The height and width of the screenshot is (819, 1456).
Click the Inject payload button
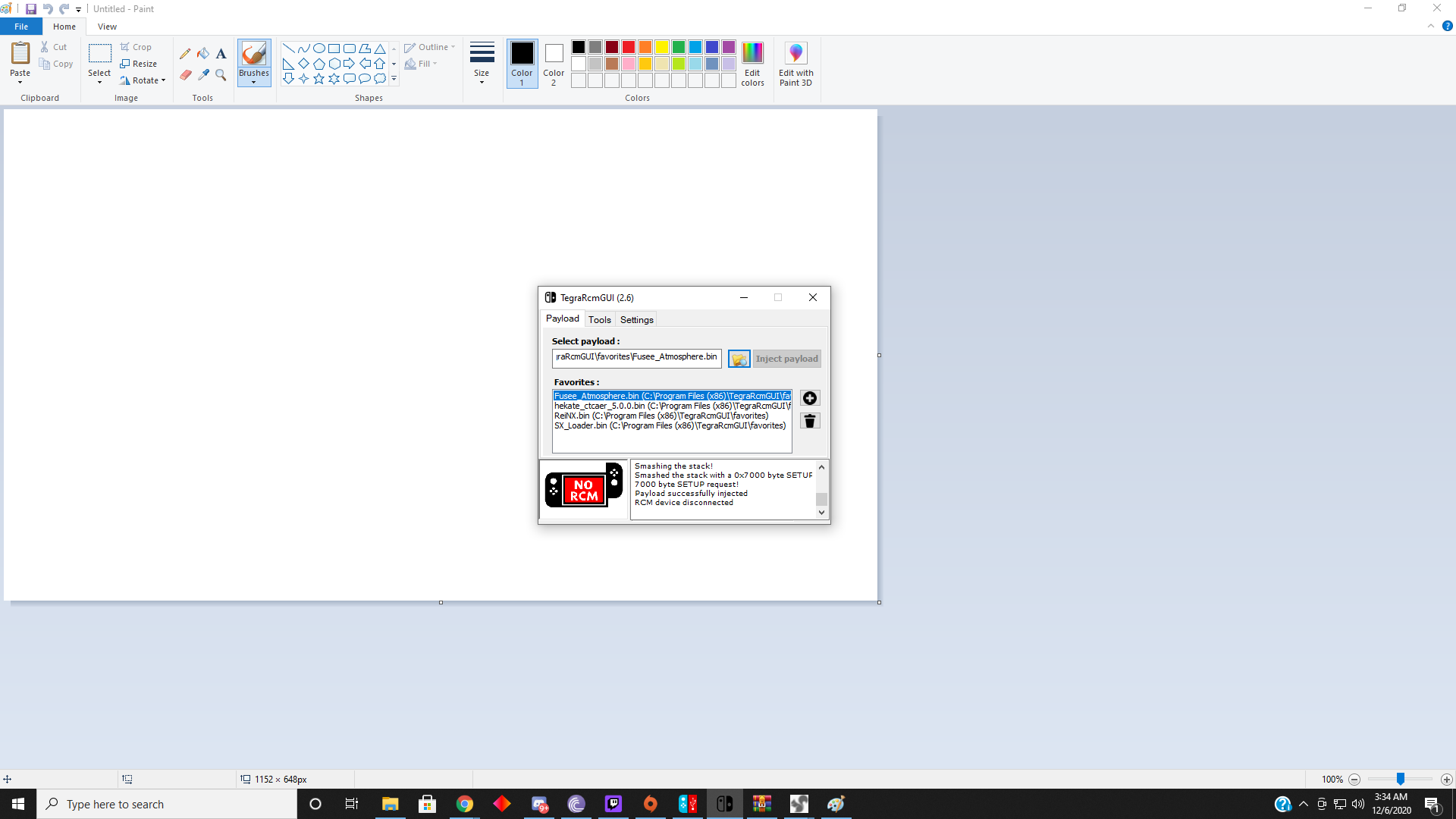point(787,359)
